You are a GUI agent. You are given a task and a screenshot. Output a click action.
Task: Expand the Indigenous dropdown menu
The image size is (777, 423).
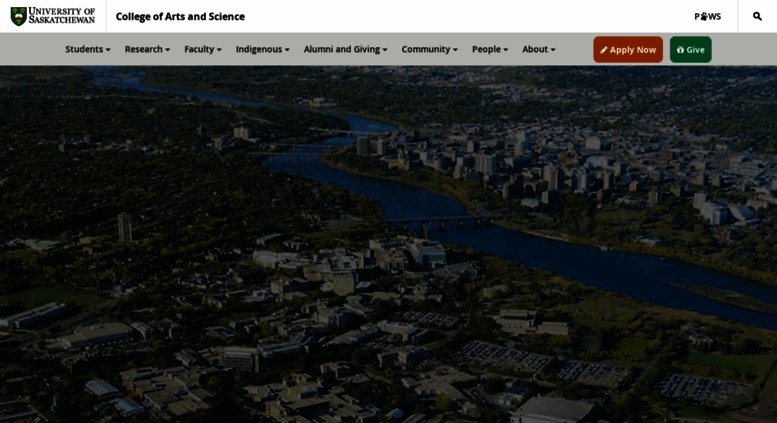[263, 49]
